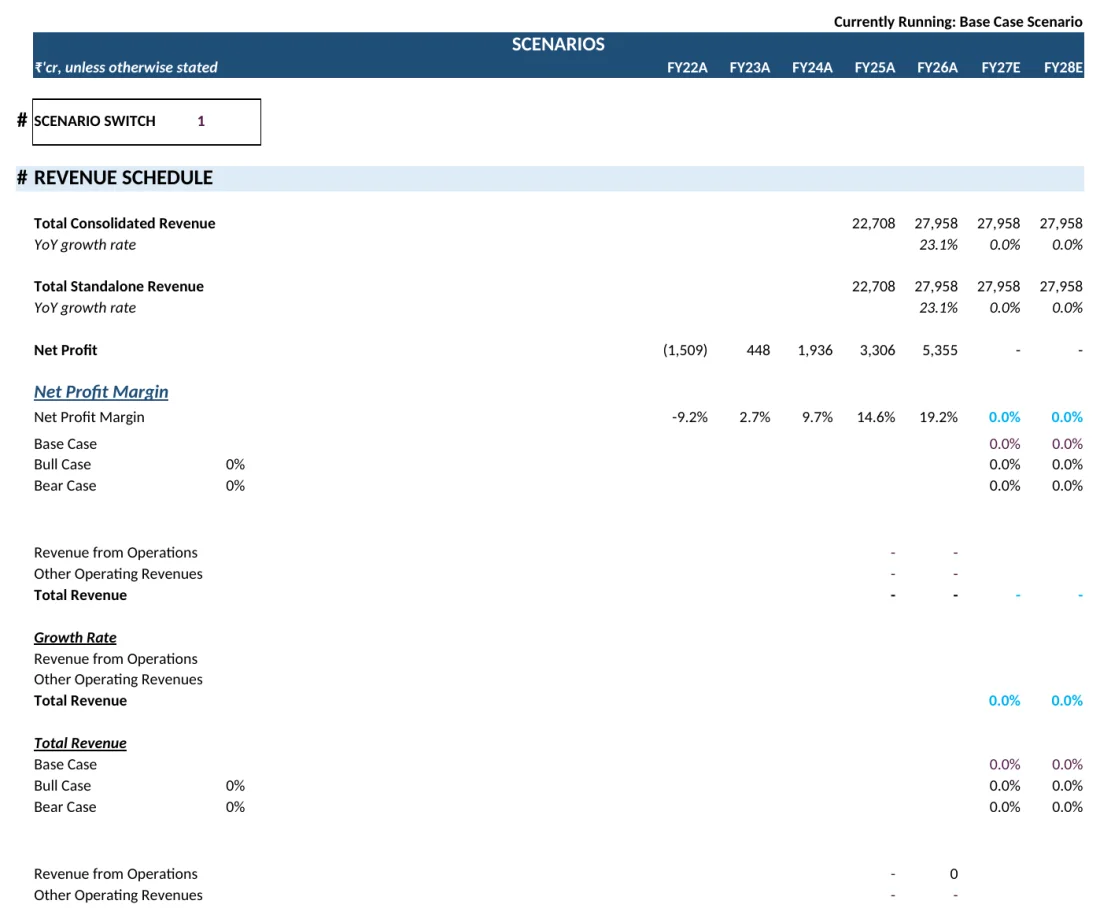The height and width of the screenshot is (919, 1100).
Task: Select the FY26A Total Standalone Revenue value 27,958
Action: (936, 286)
